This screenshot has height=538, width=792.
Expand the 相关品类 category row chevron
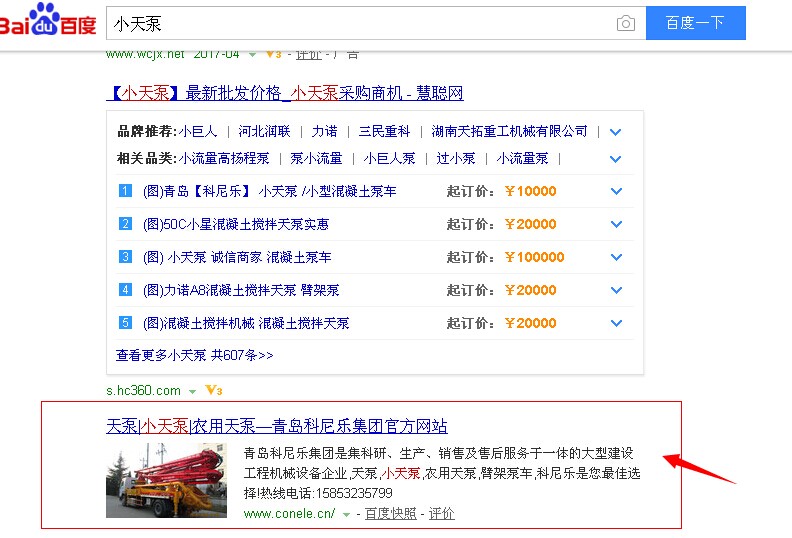pyautogui.click(x=616, y=159)
